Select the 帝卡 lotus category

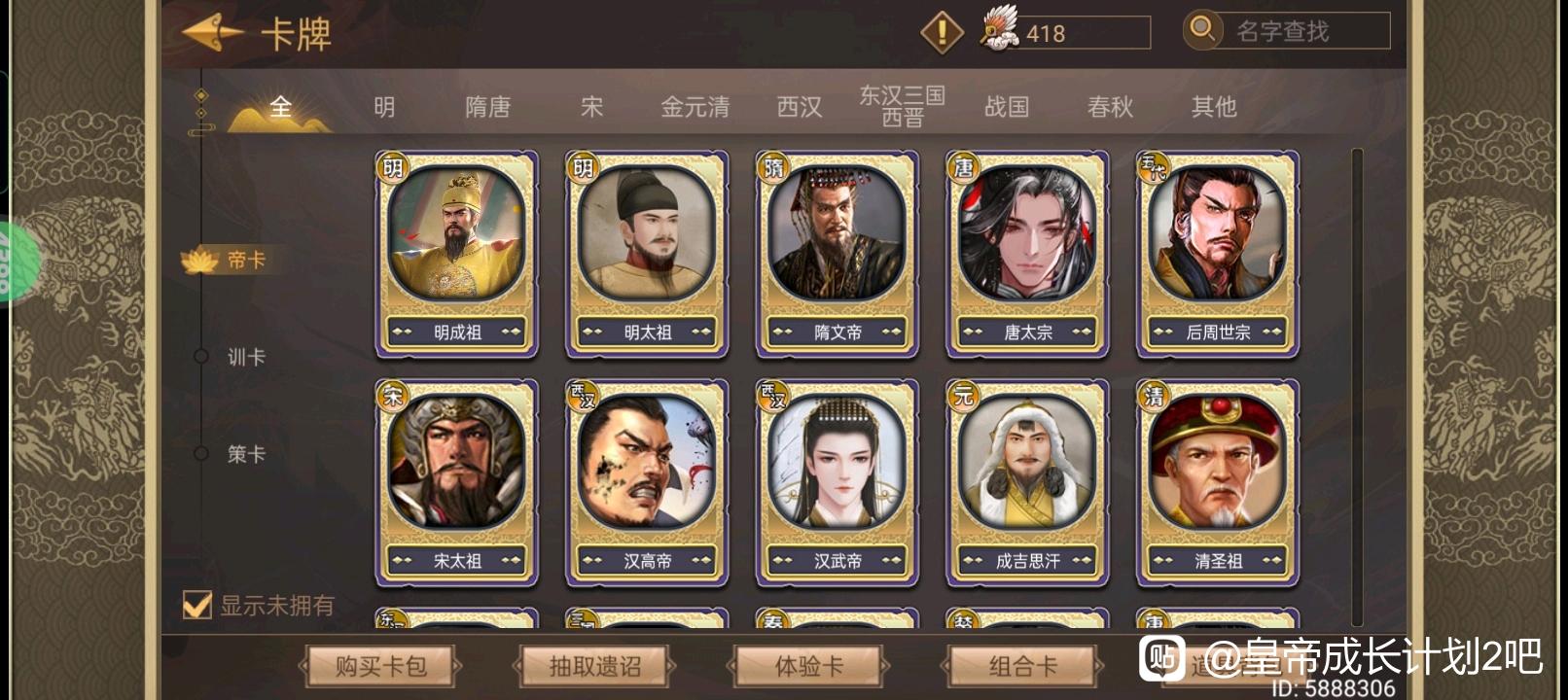click(x=230, y=261)
